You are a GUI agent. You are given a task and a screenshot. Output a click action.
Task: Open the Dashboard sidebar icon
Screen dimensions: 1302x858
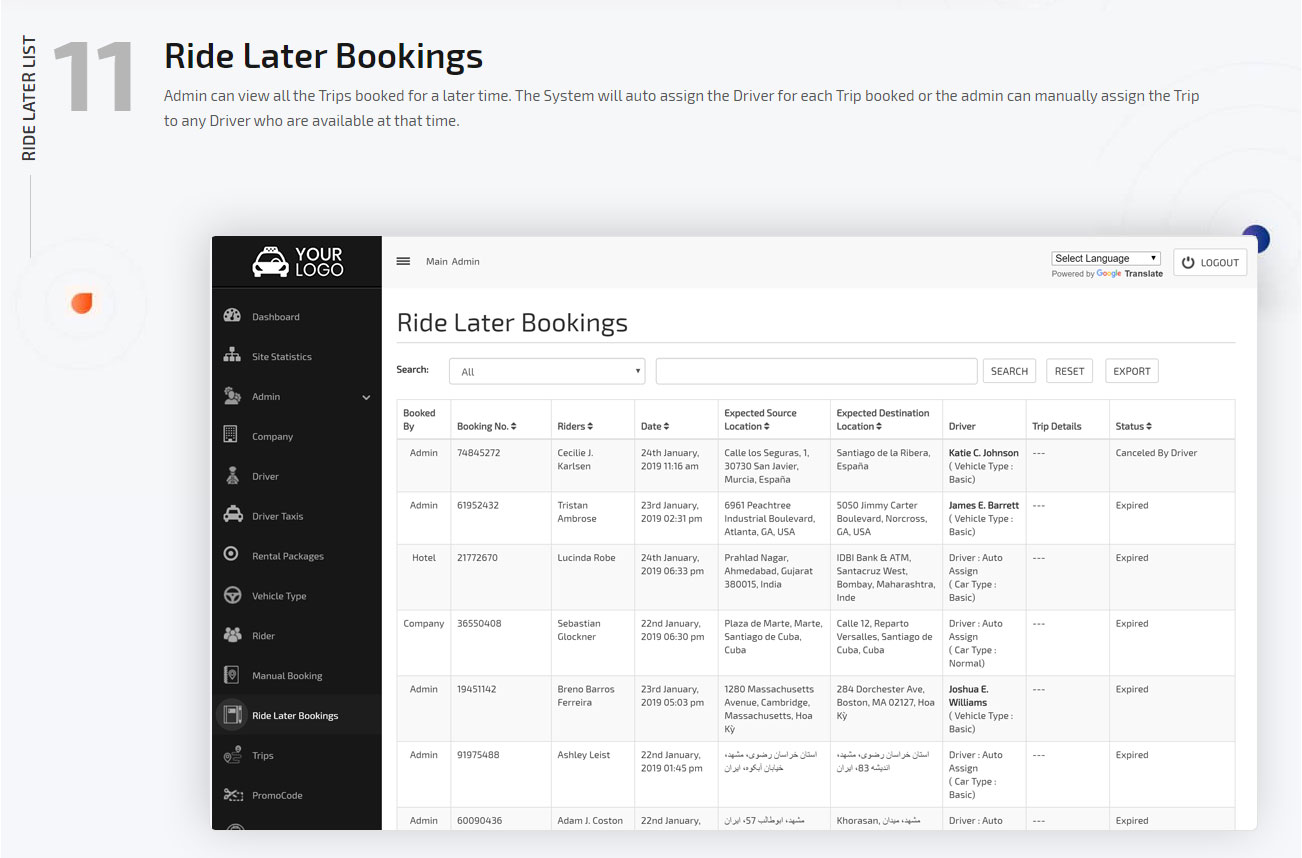point(231,316)
